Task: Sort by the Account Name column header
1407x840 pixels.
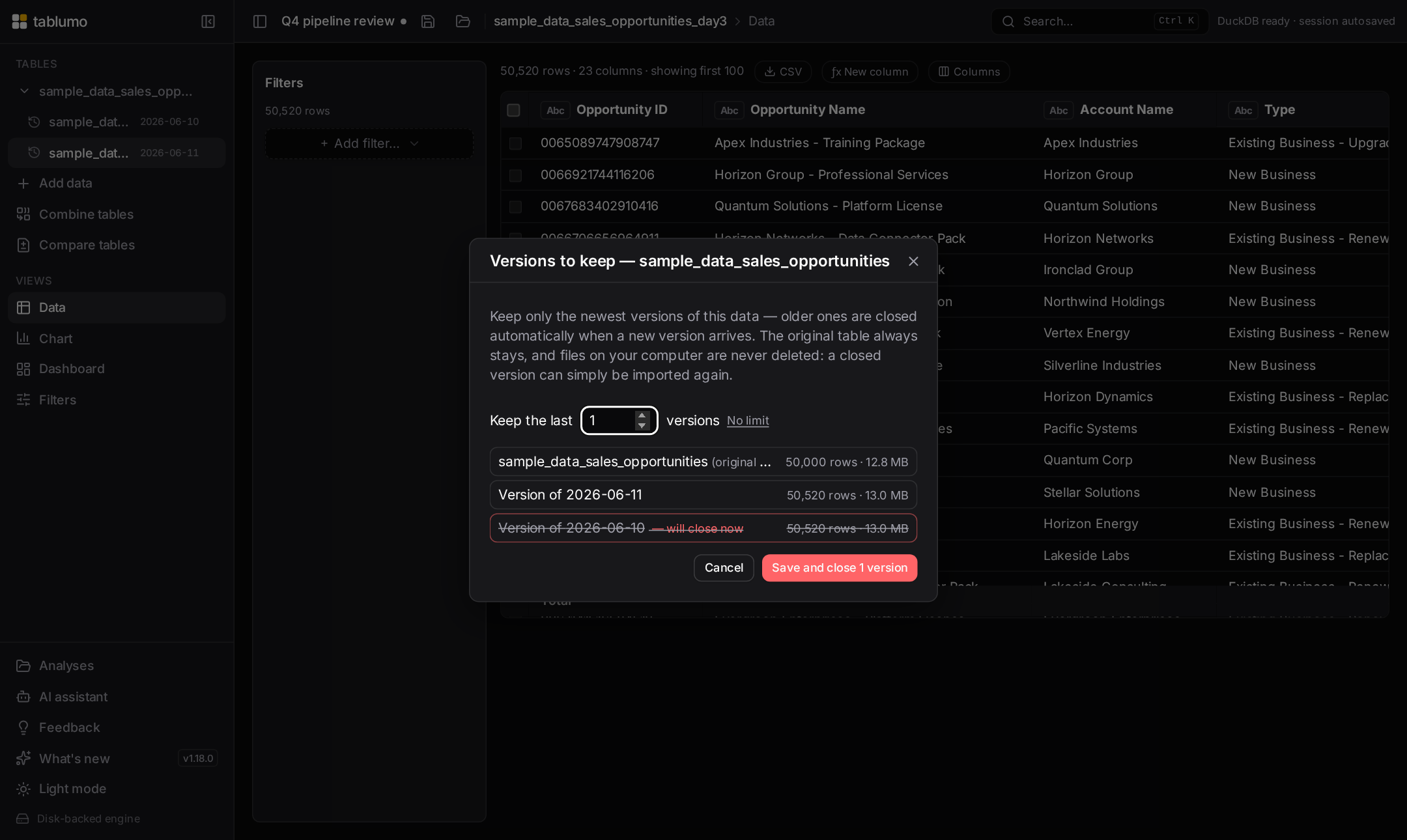Action: coord(1126,110)
